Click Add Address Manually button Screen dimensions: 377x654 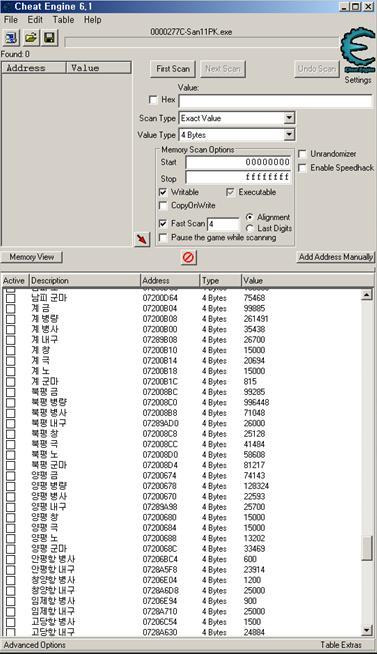336,257
